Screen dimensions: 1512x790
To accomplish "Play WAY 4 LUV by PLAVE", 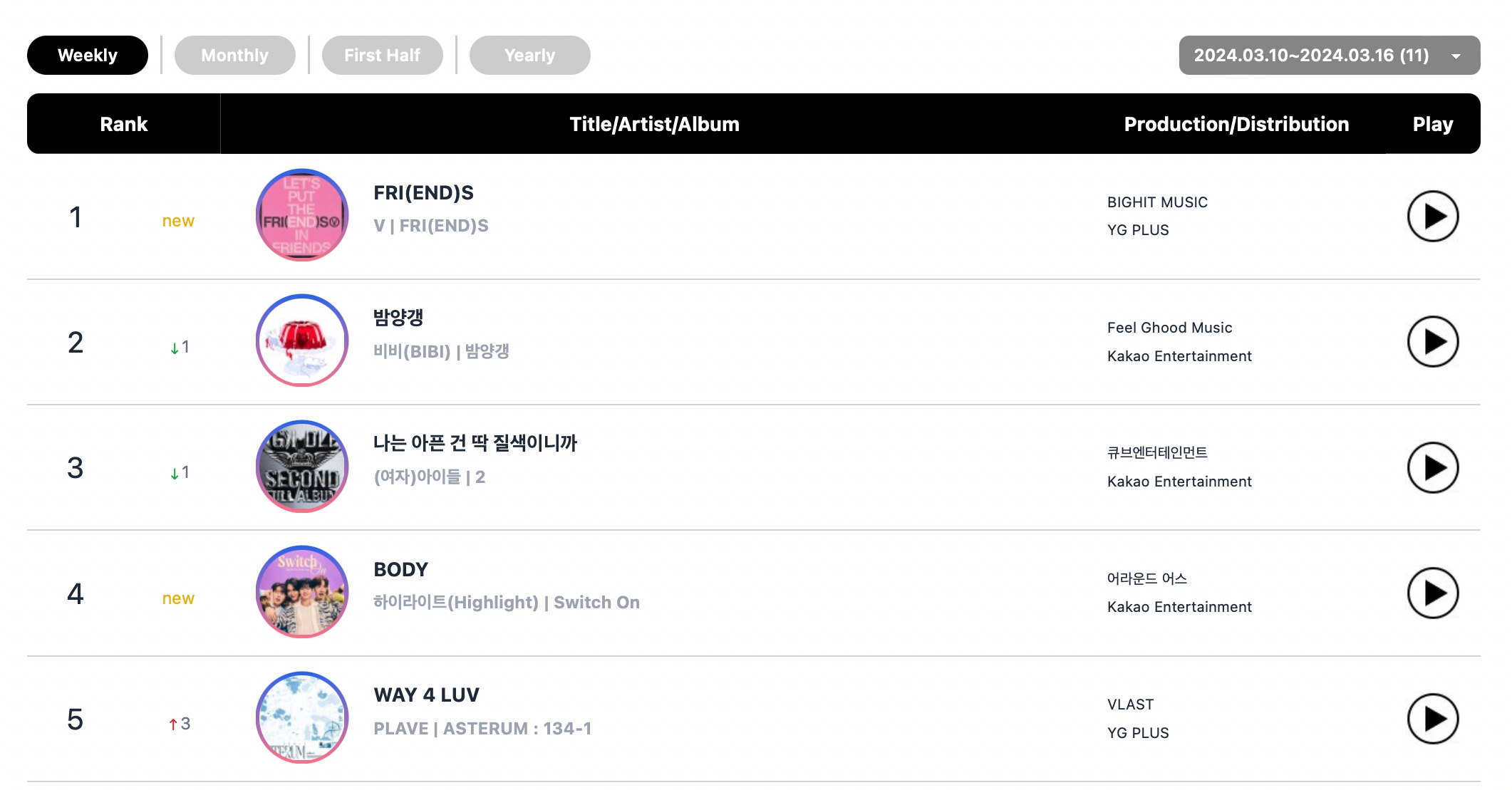I will point(1432,719).
